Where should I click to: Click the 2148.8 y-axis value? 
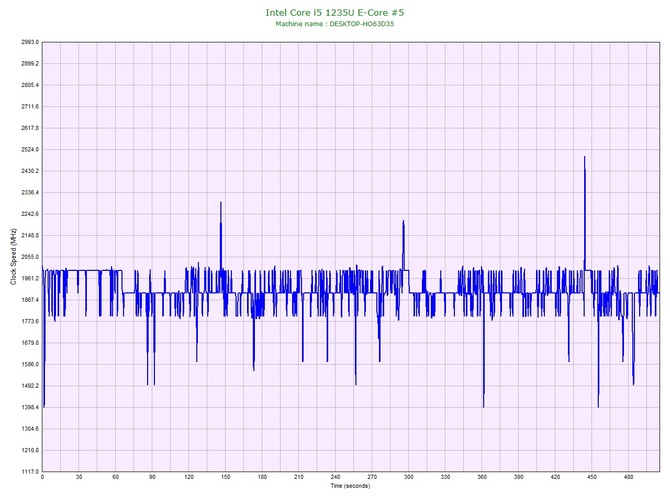pyautogui.click(x=30, y=235)
